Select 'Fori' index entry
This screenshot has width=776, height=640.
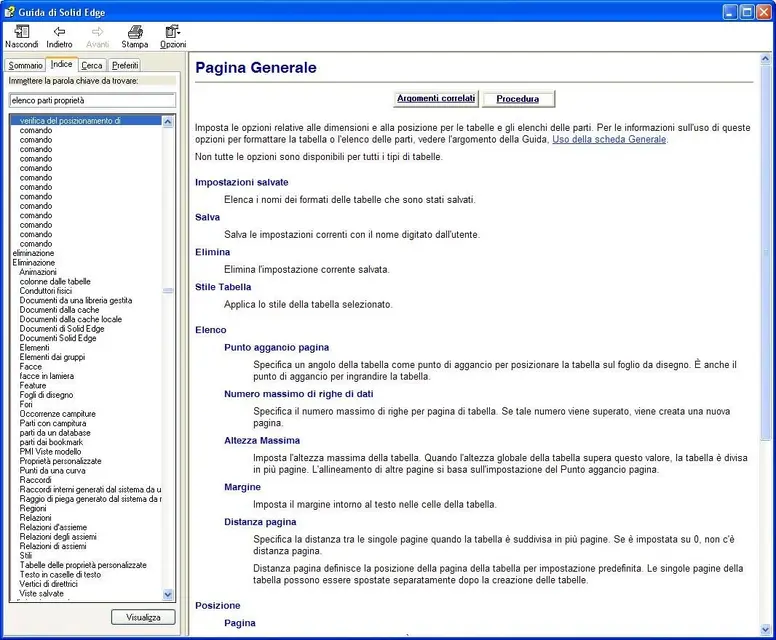(x=26, y=404)
